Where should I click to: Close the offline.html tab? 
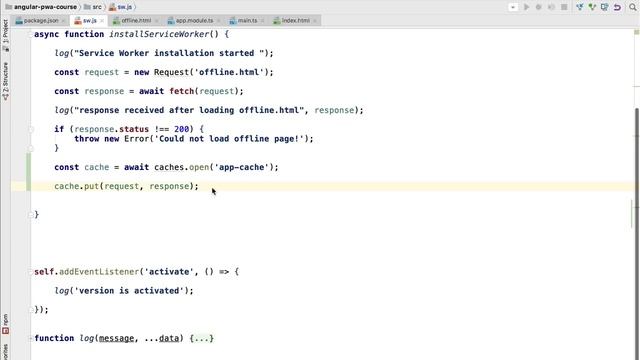(156, 21)
